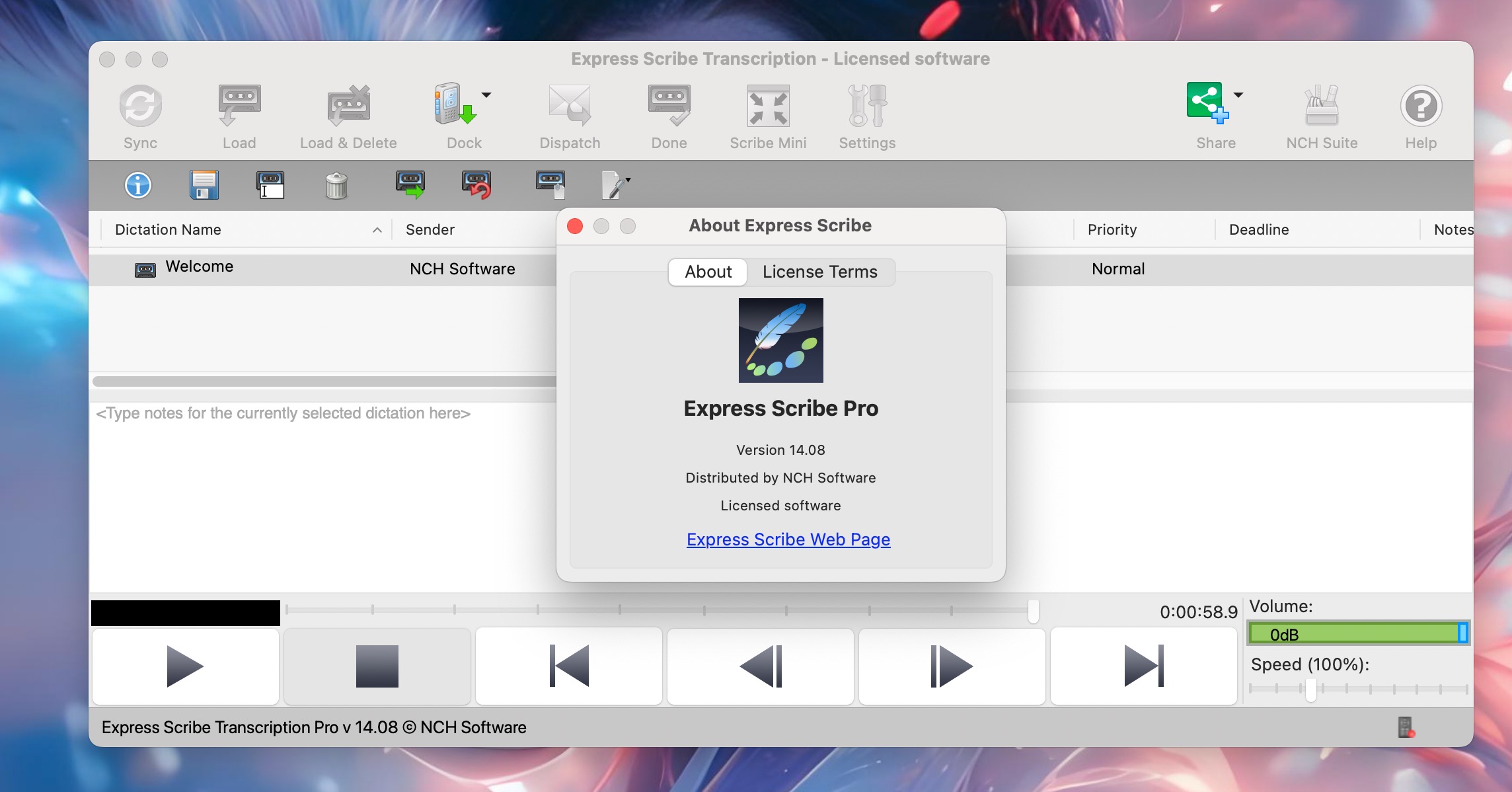
Task: Close the About Express Scribe dialog
Action: click(x=575, y=226)
